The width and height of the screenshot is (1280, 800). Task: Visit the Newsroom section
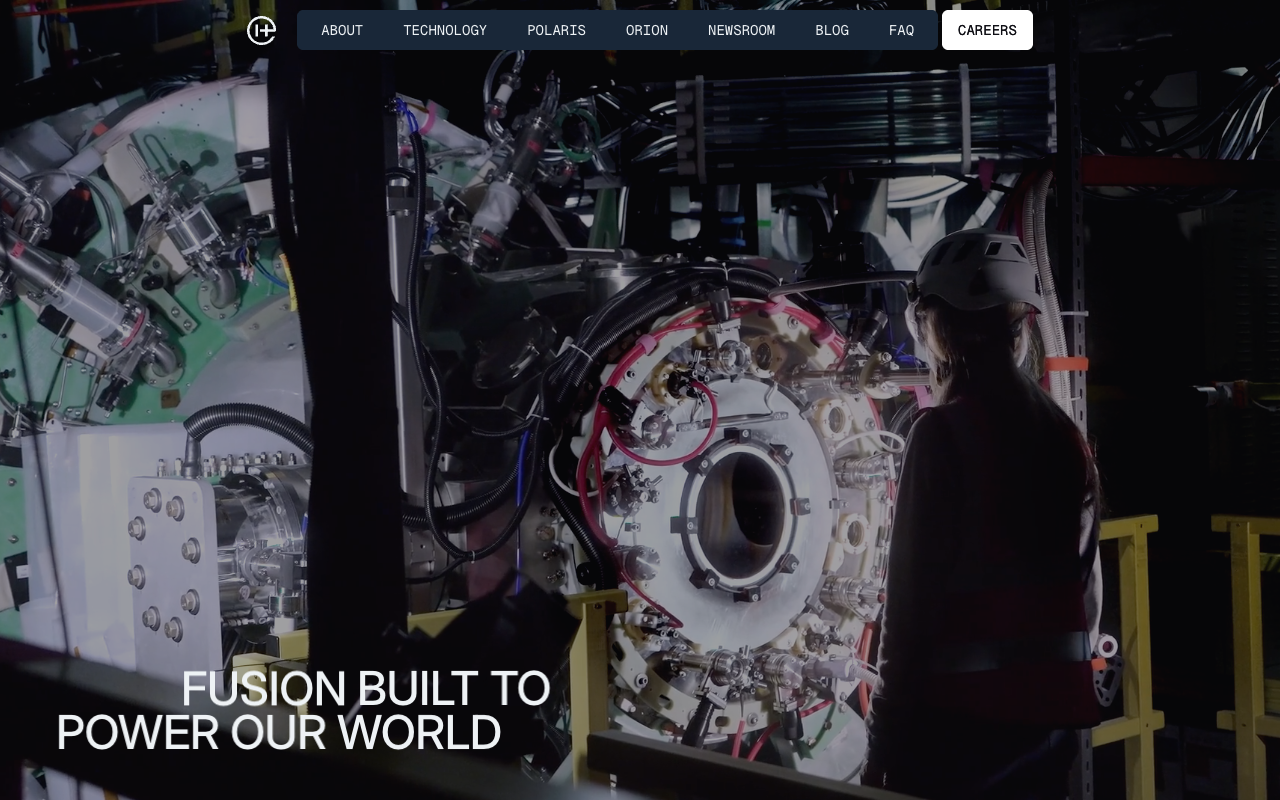point(741,30)
